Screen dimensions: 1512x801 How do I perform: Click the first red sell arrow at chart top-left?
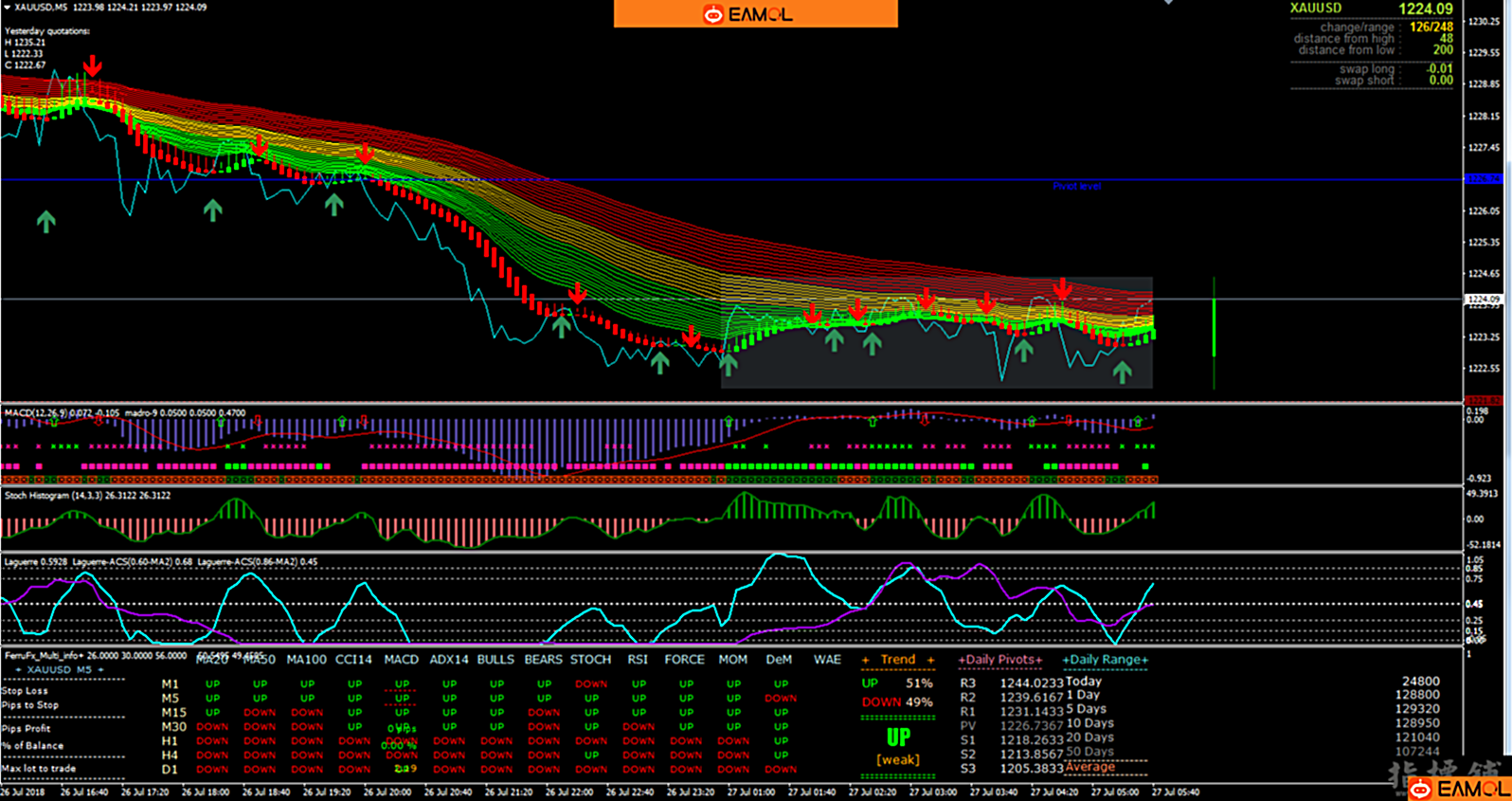click(x=92, y=65)
